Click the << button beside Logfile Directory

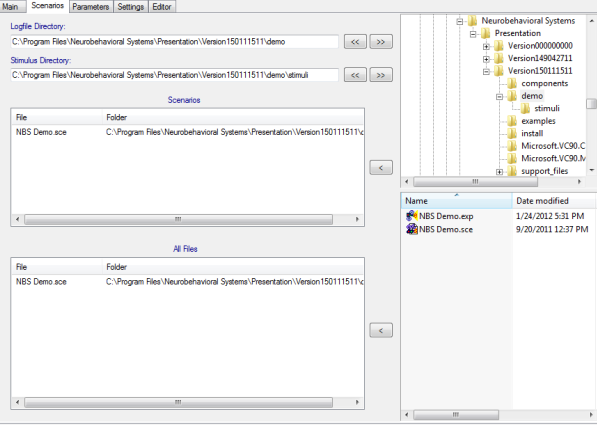[x=355, y=42]
